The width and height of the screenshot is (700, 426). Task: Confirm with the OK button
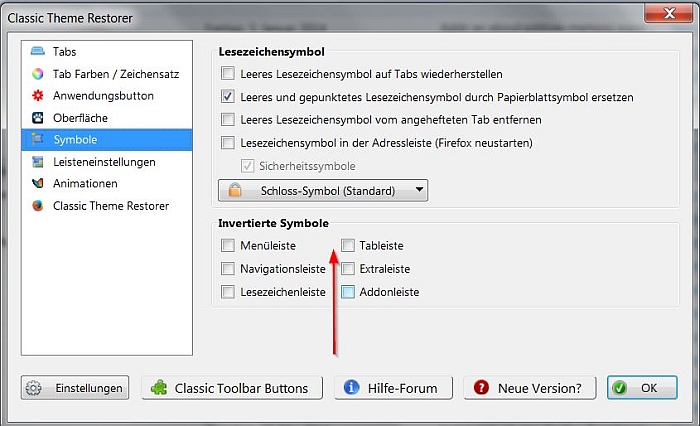tap(636, 388)
